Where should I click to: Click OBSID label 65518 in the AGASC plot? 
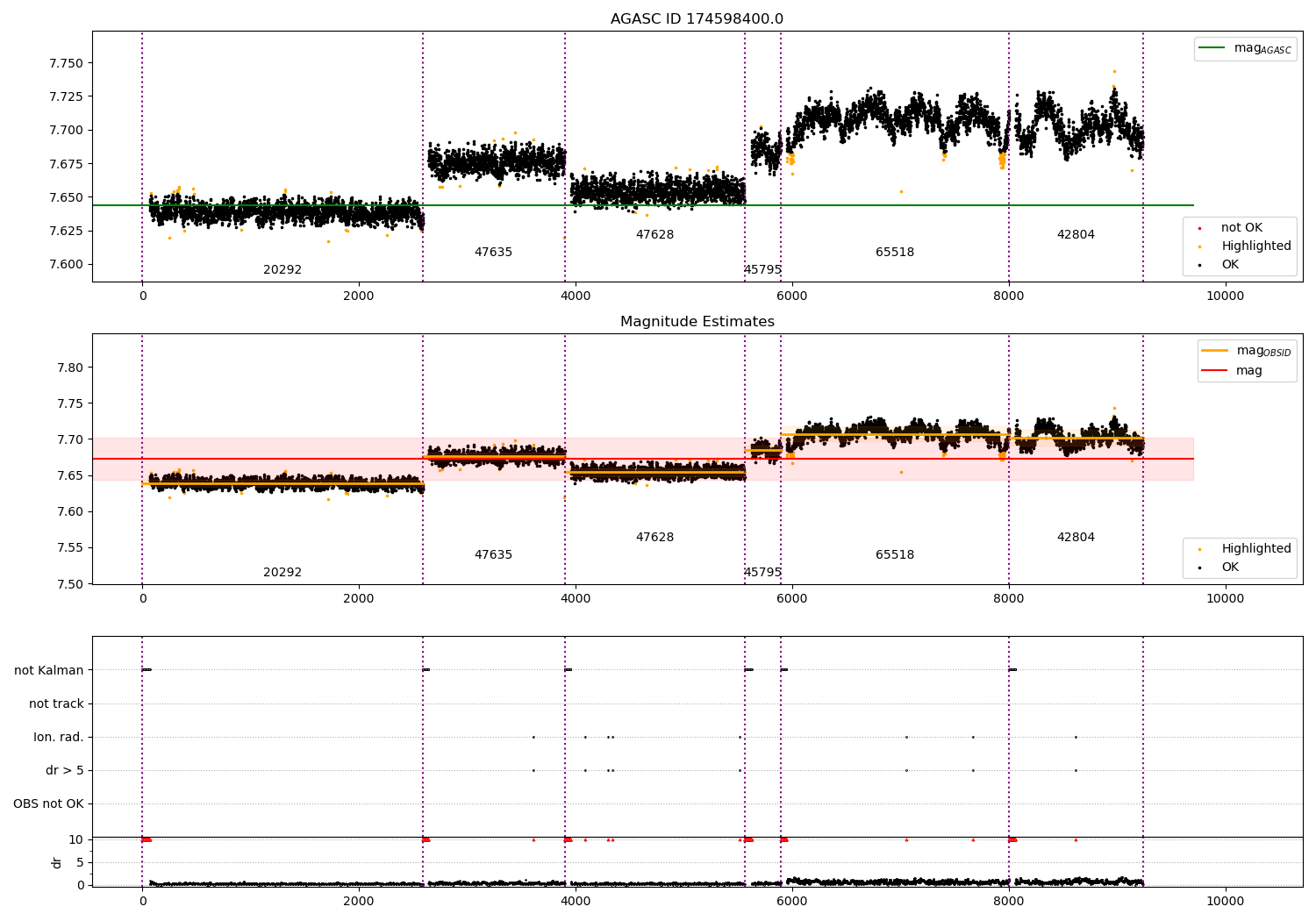point(895,253)
